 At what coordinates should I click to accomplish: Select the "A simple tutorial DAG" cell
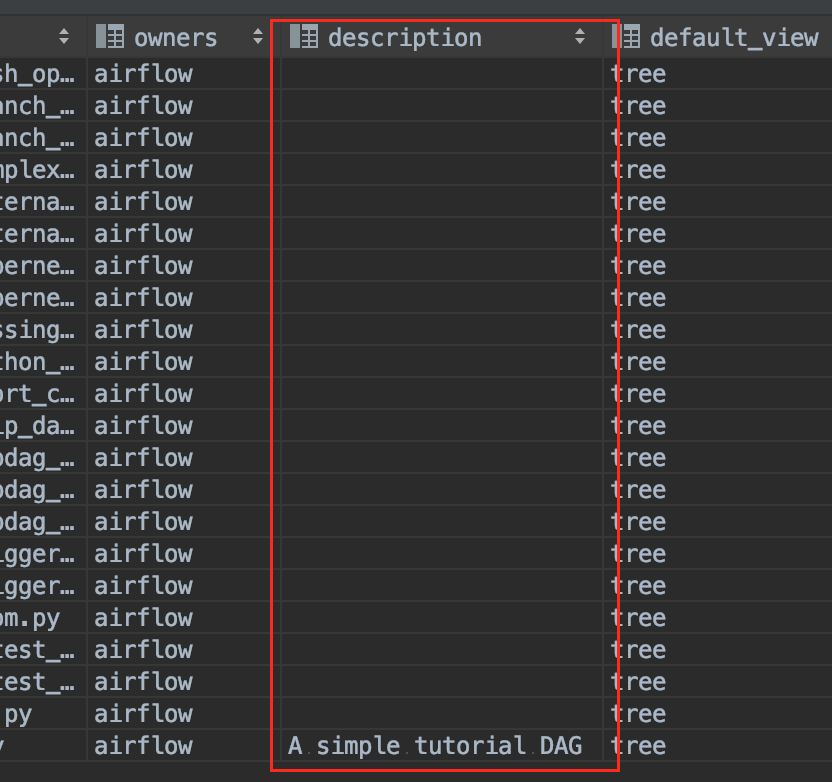435,746
